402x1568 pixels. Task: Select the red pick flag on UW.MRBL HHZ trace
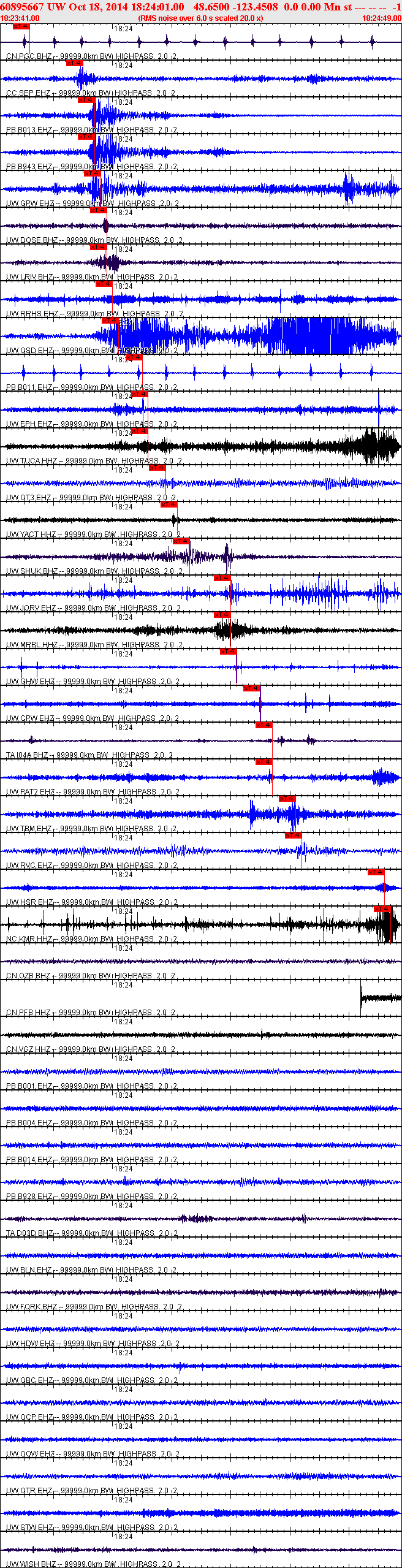pyautogui.click(x=222, y=615)
